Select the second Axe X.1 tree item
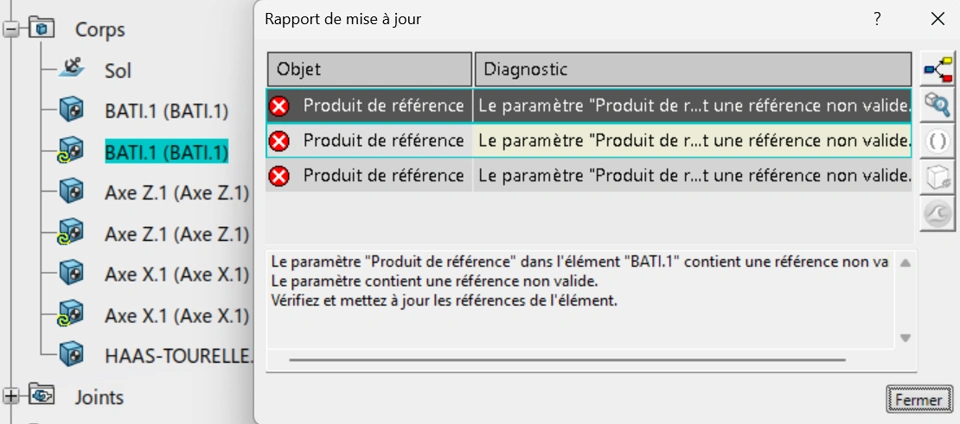The image size is (960, 424). click(x=176, y=315)
